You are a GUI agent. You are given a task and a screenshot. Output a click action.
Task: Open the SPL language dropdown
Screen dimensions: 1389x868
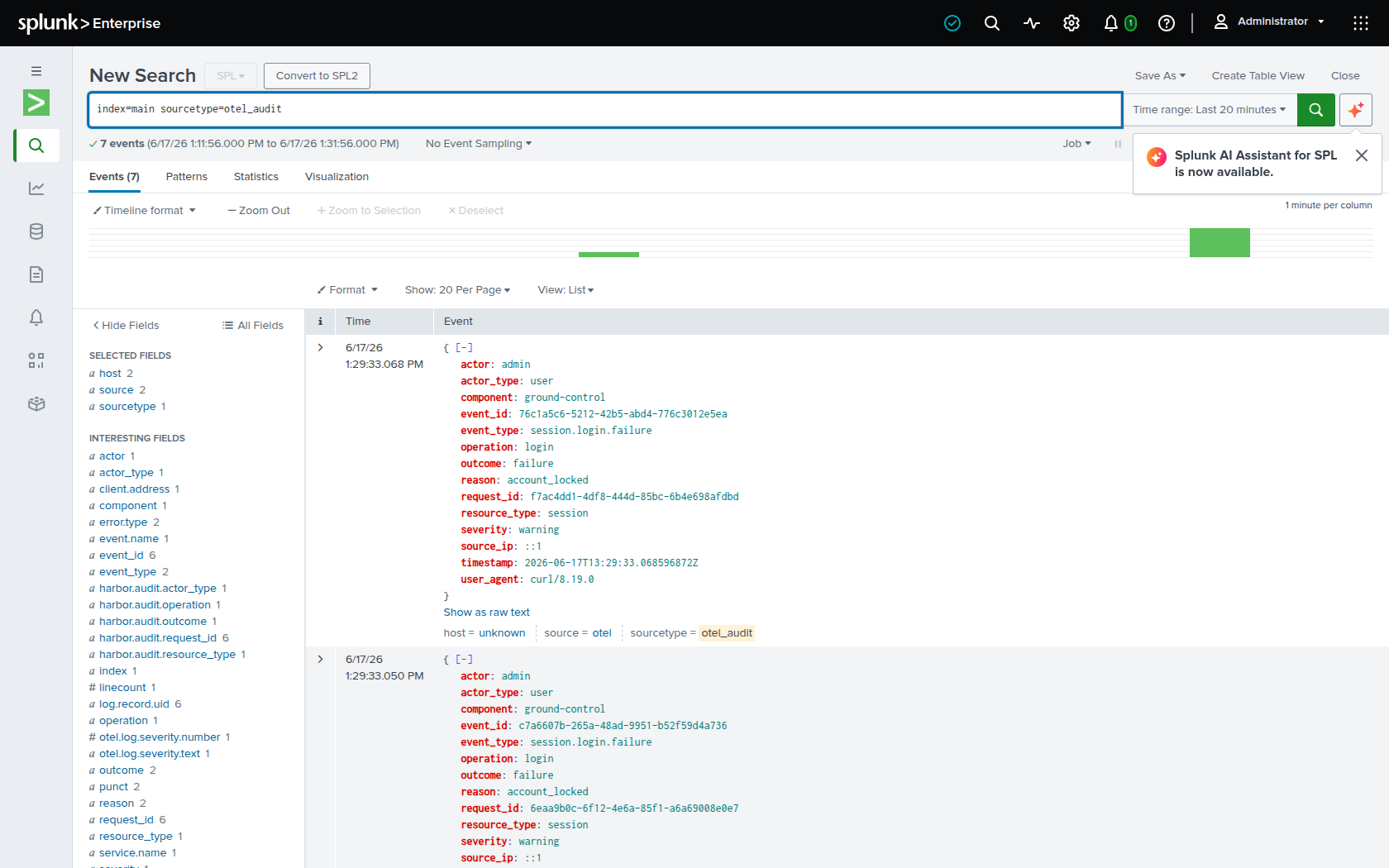coord(231,76)
